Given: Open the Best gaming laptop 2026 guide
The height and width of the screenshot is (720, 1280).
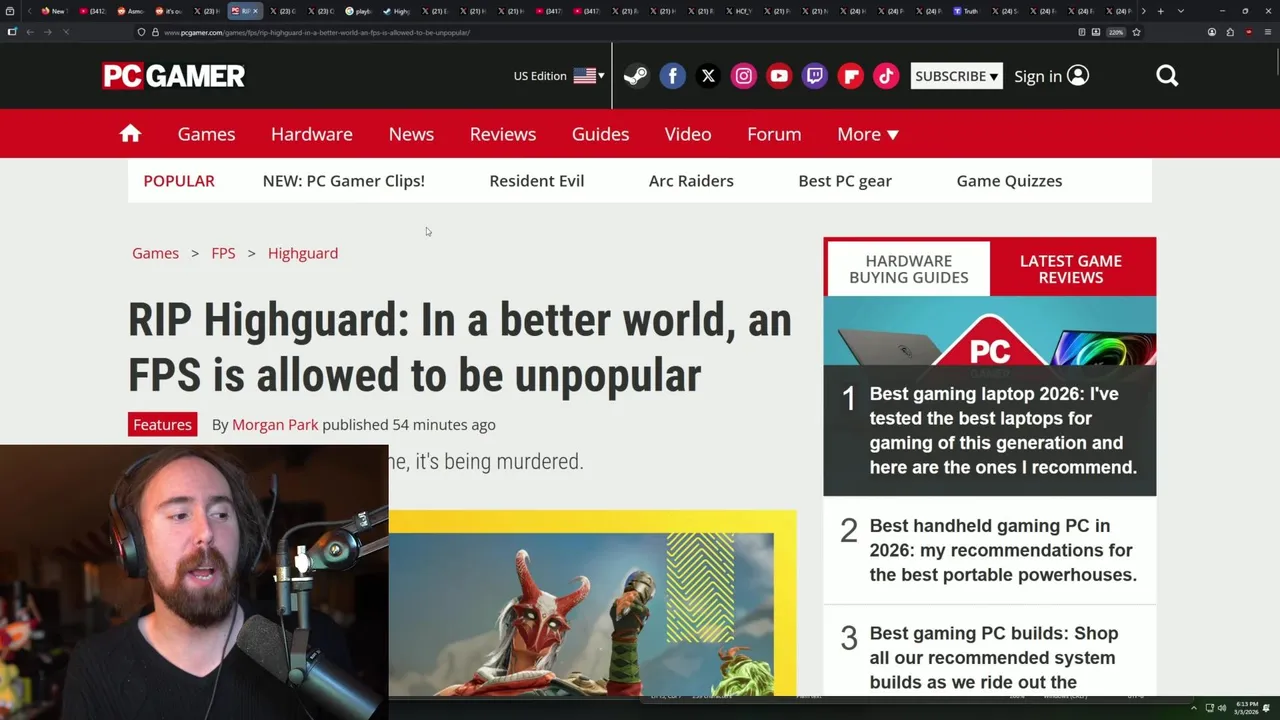Looking at the screenshot, I should tap(1003, 430).
